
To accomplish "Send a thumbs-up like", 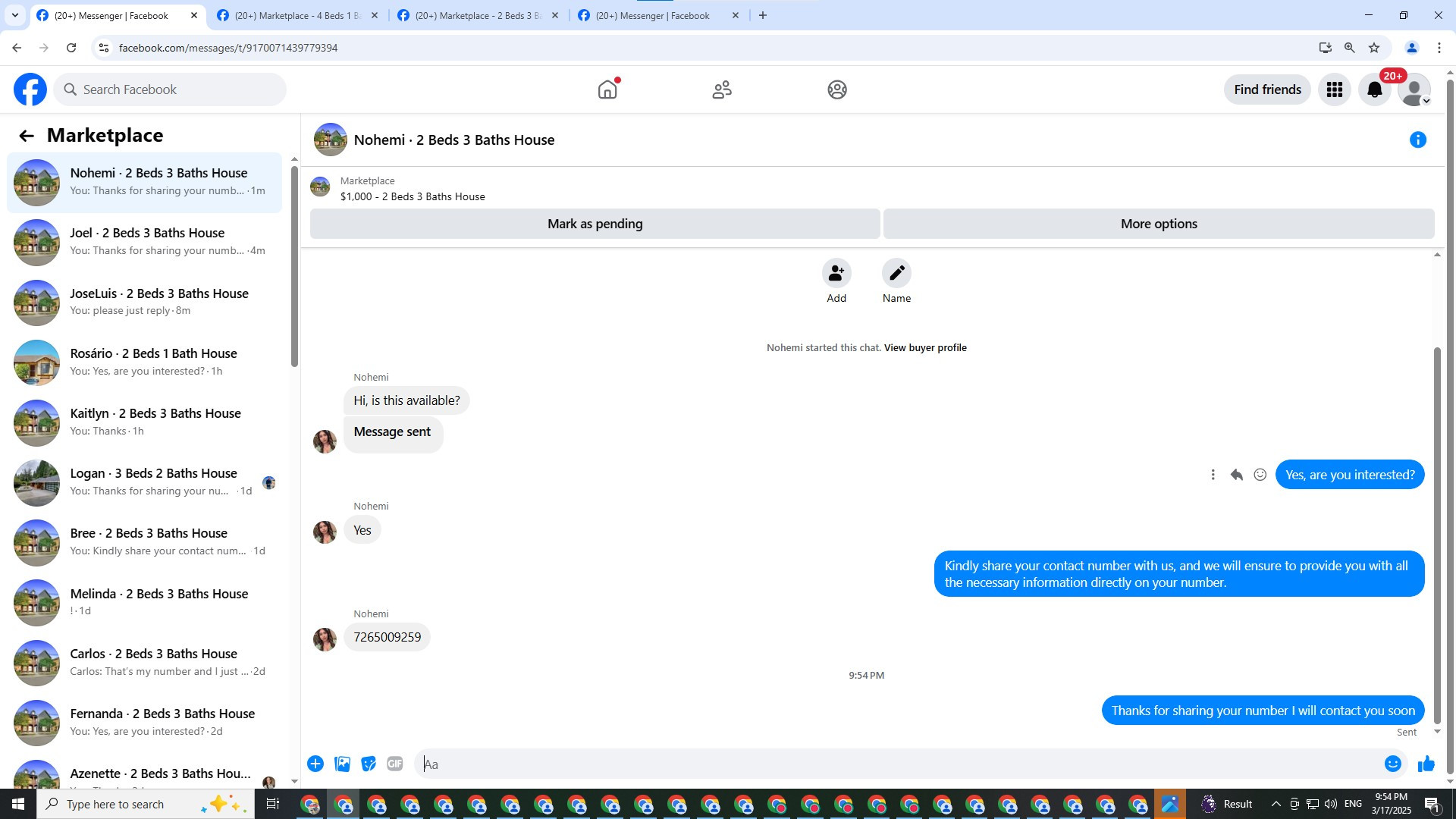I will point(1426,764).
